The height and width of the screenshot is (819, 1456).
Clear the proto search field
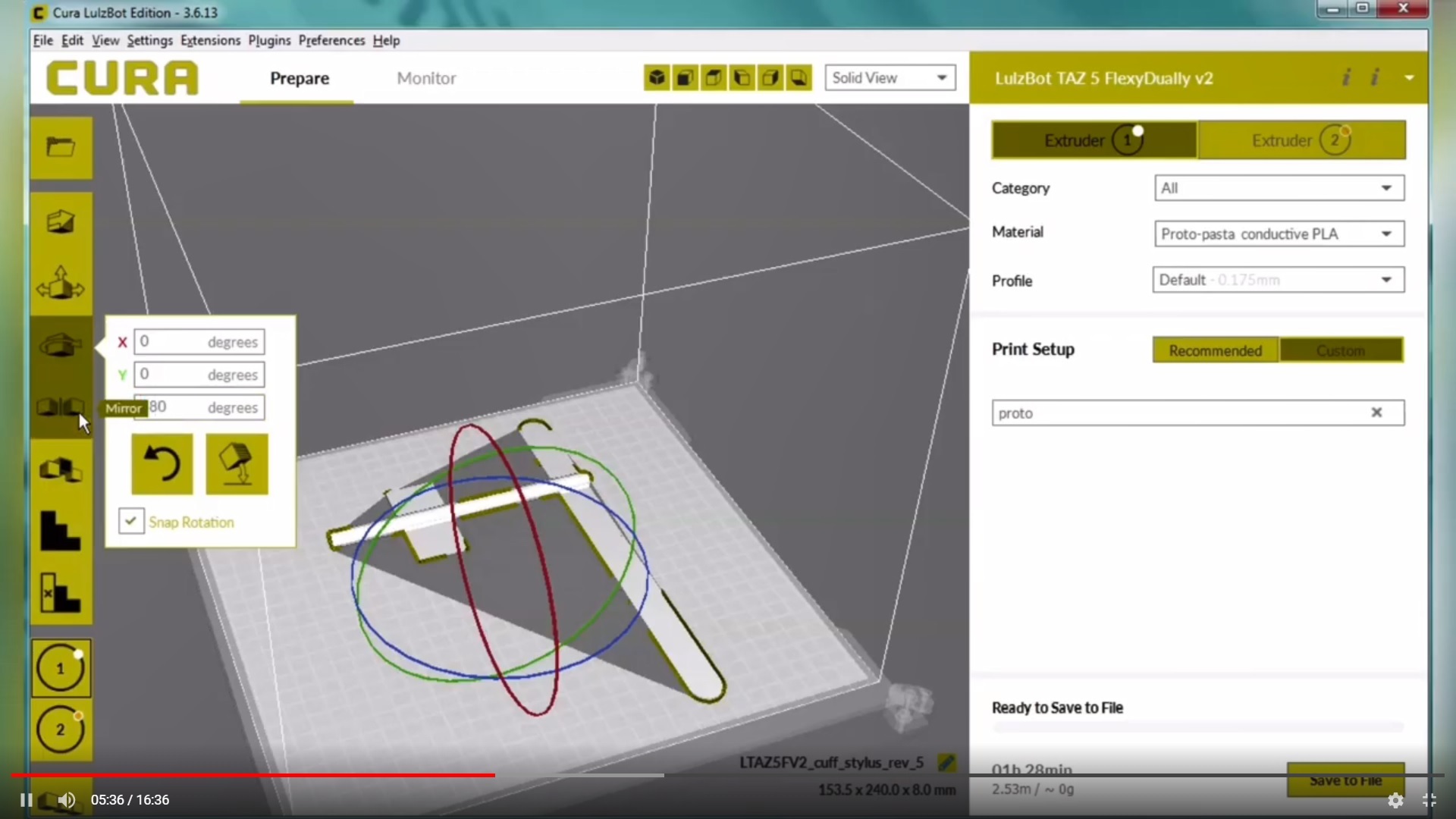tap(1376, 413)
